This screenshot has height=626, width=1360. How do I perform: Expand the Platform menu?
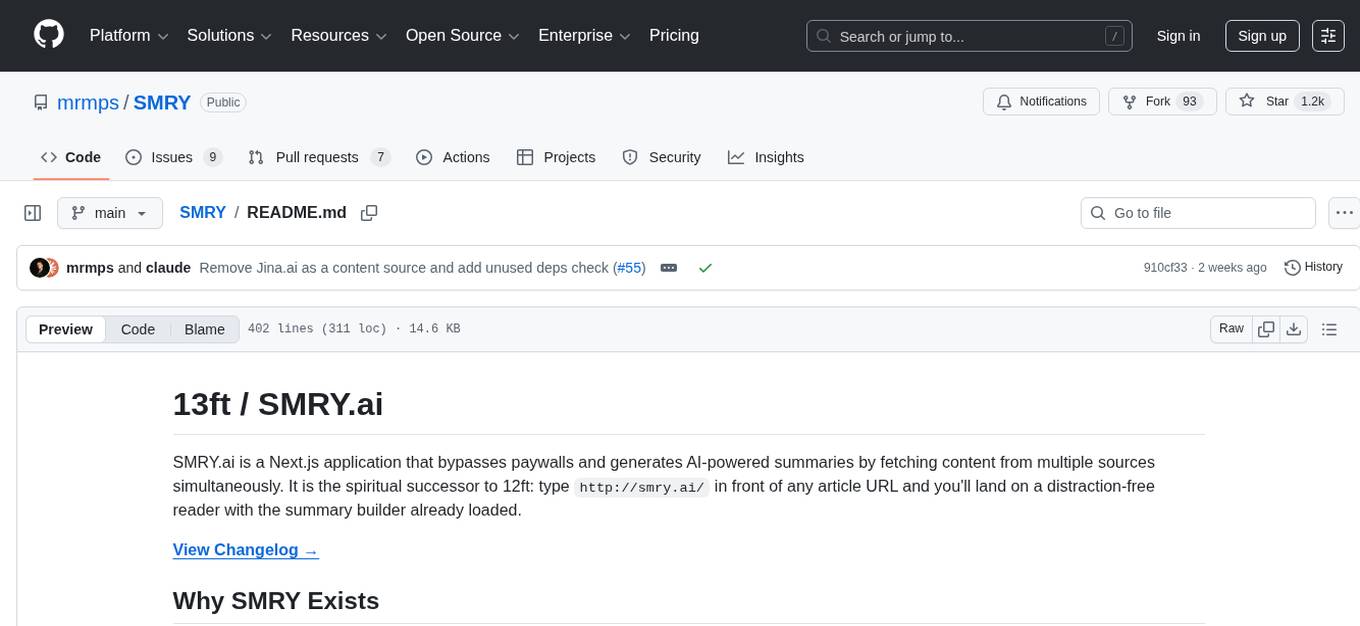[129, 36]
